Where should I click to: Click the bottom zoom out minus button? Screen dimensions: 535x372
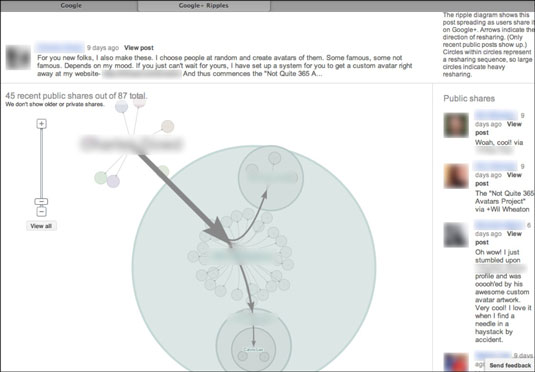point(41,212)
